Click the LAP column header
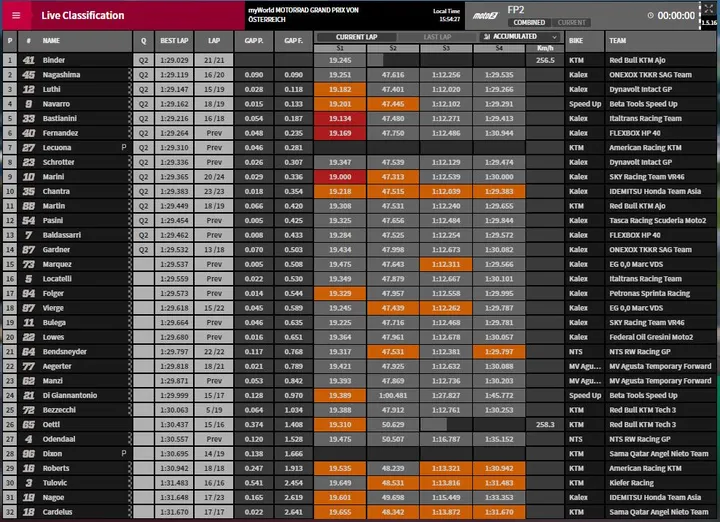This screenshot has height=522, width=720. (214, 41)
